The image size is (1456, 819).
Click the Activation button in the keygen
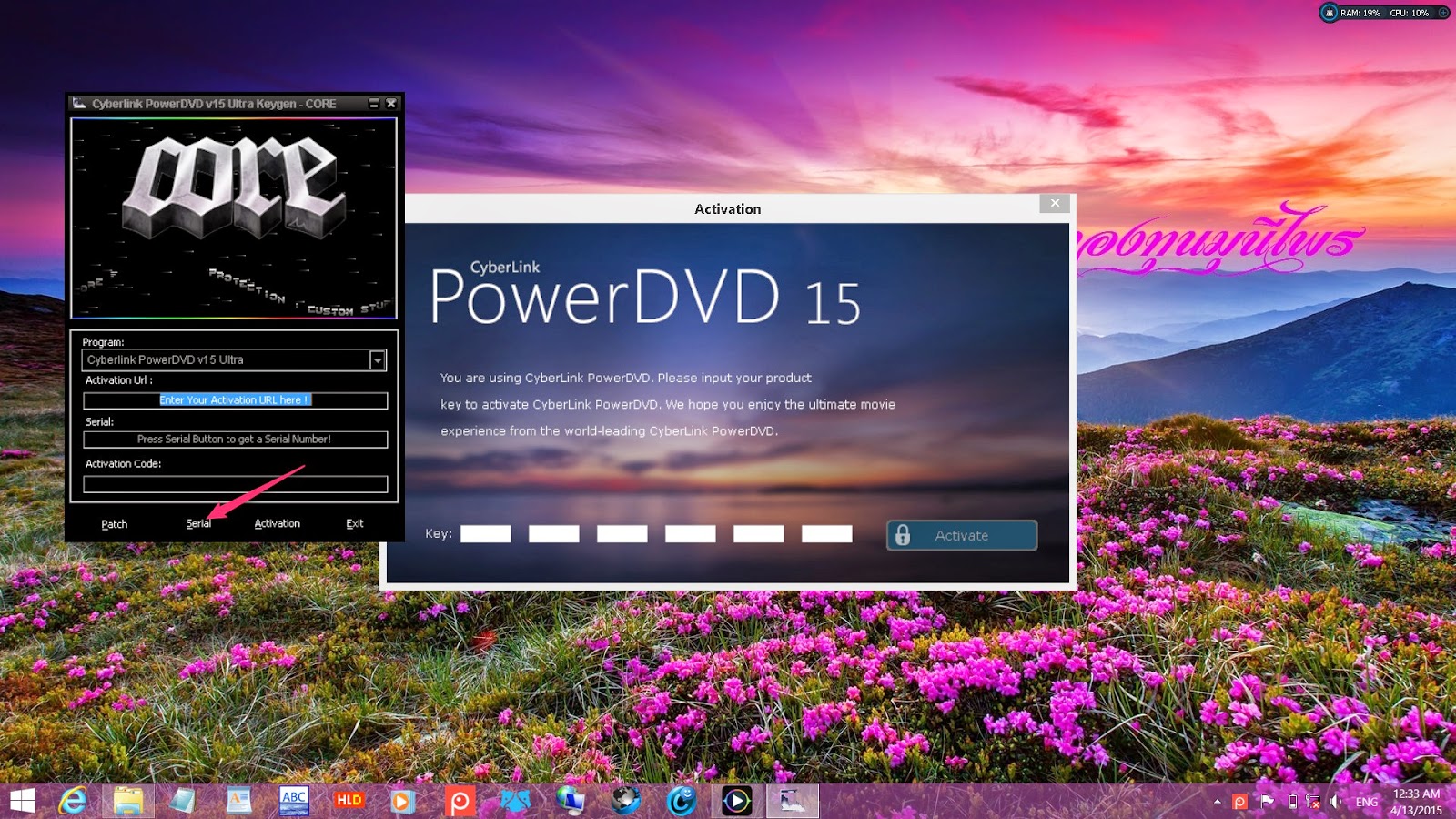278,524
